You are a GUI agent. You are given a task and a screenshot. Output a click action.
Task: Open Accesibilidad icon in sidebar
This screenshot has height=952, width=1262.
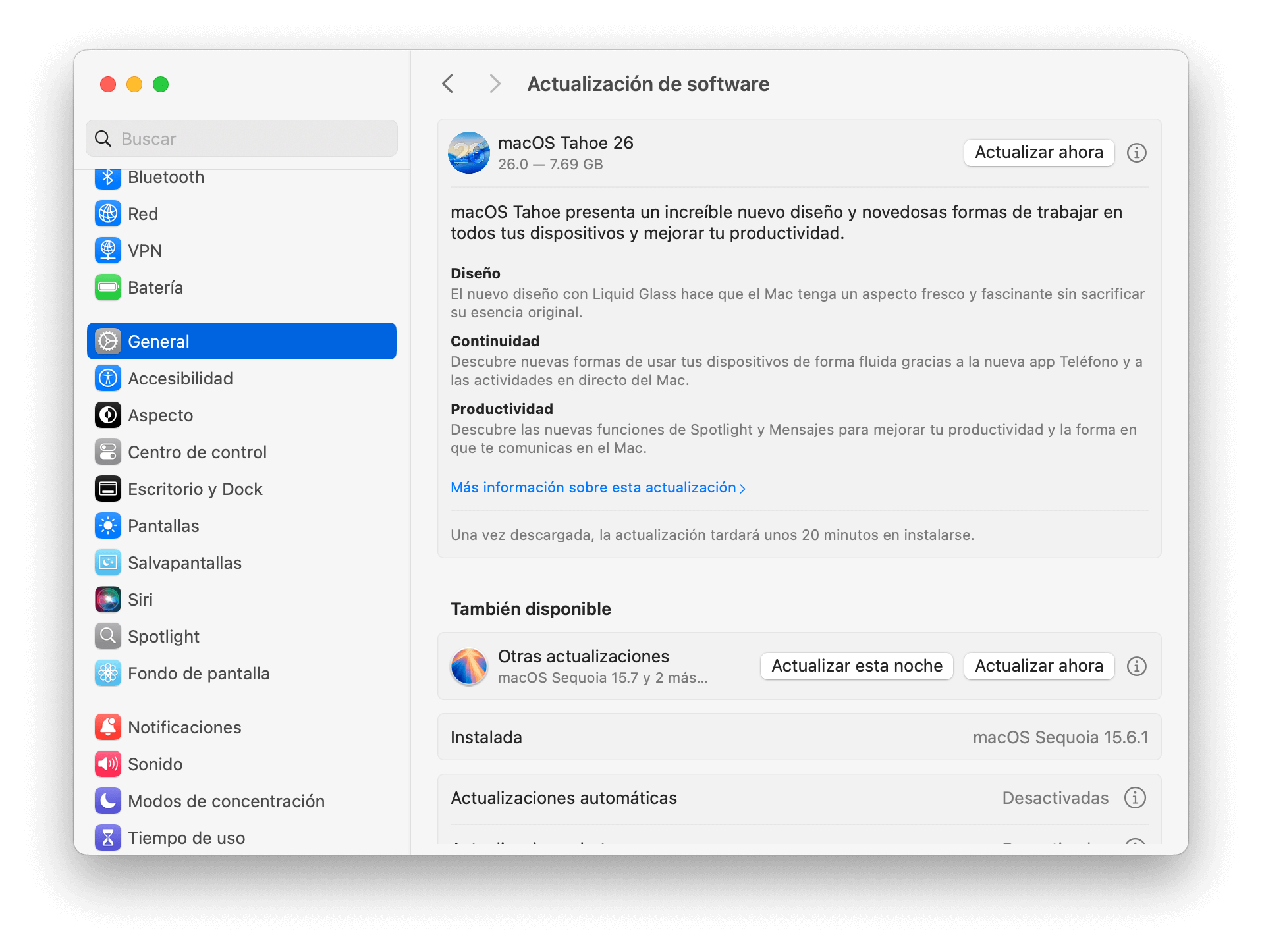click(108, 379)
